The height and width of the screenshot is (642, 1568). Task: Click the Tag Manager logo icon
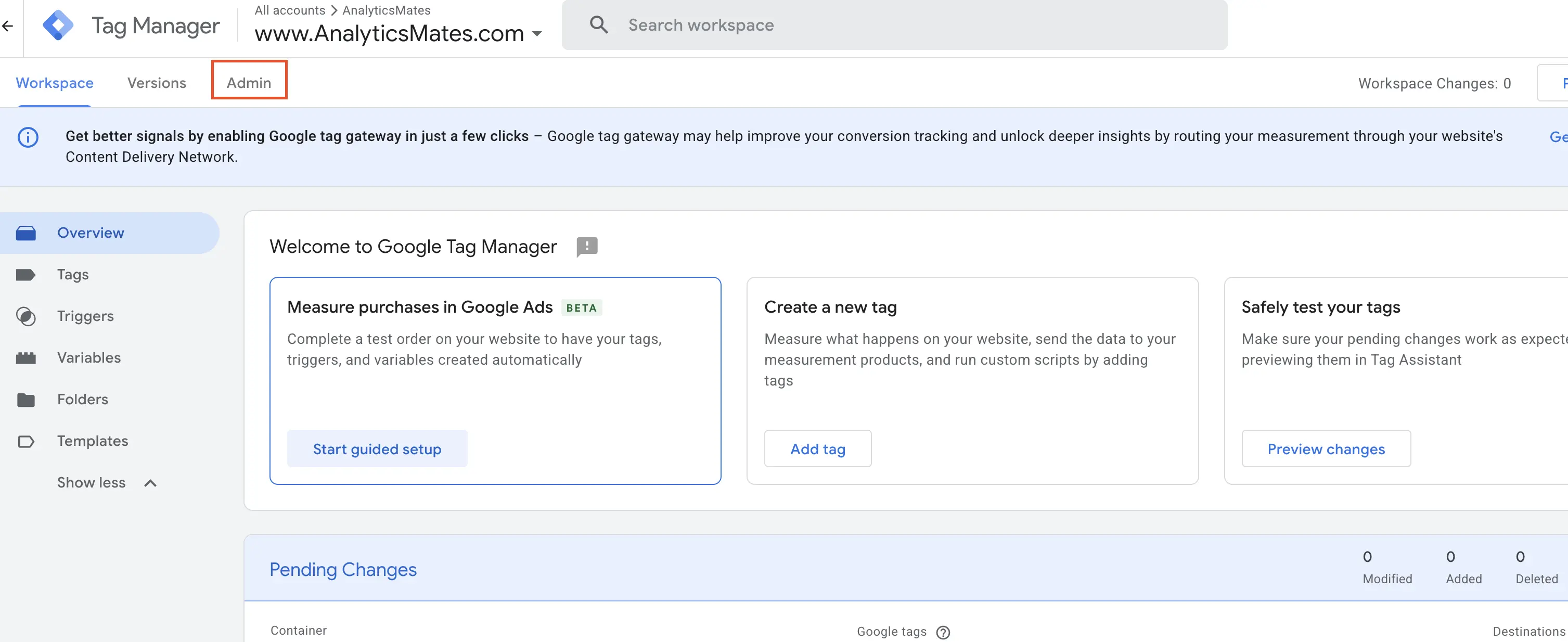[x=58, y=25]
